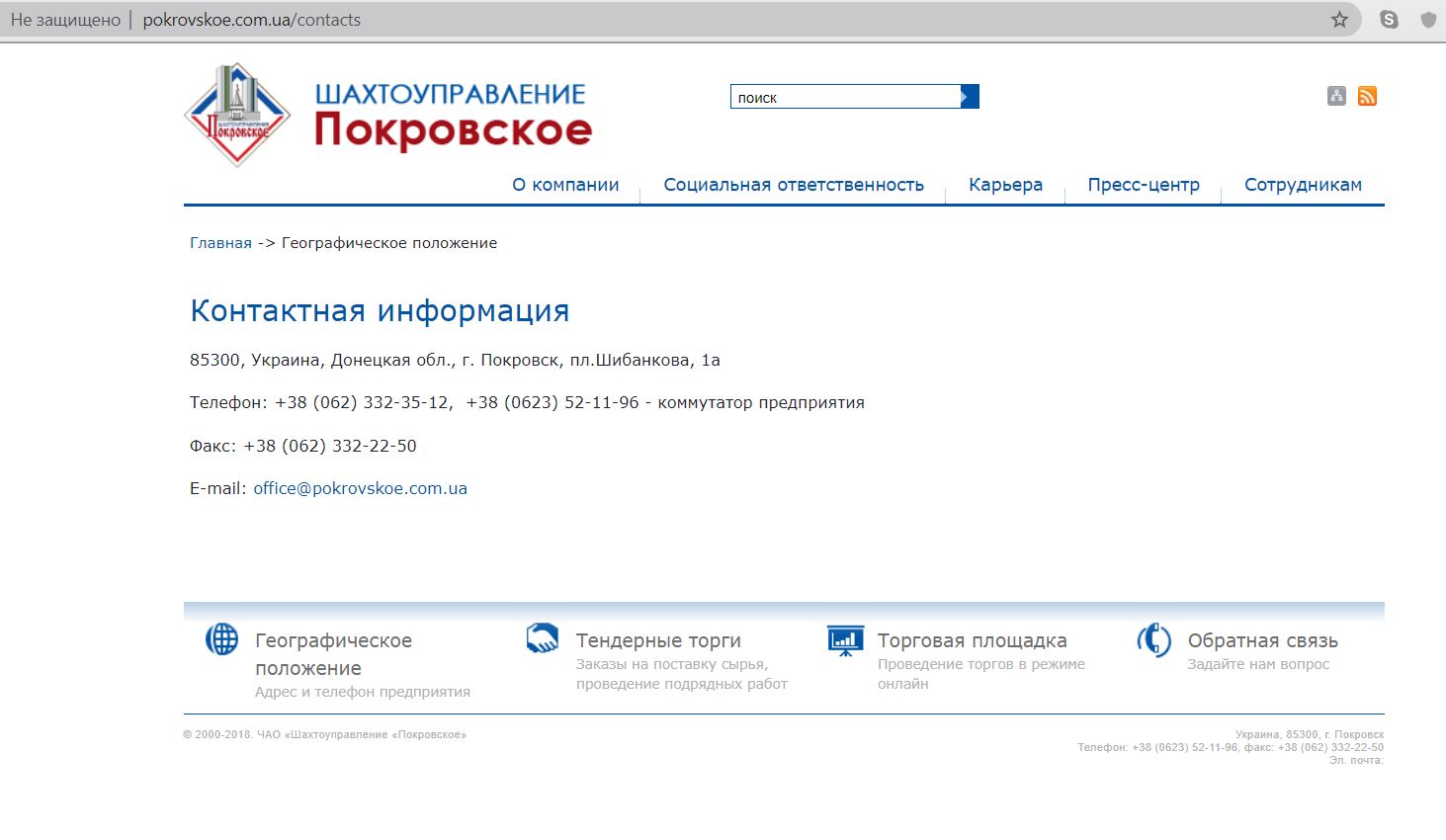Viewport: 1446px width, 840px height.
Task: Open the Сотрудникам menu
Action: coord(1303,185)
